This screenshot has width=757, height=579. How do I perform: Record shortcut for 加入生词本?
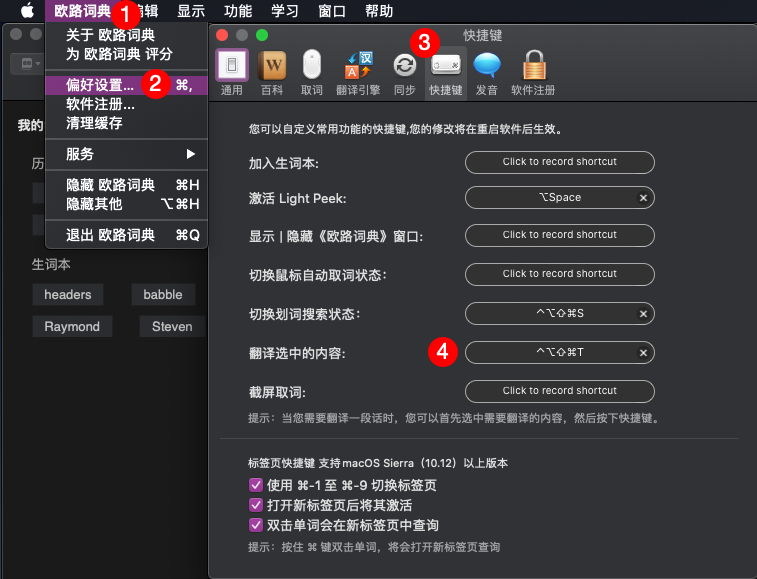click(560, 162)
